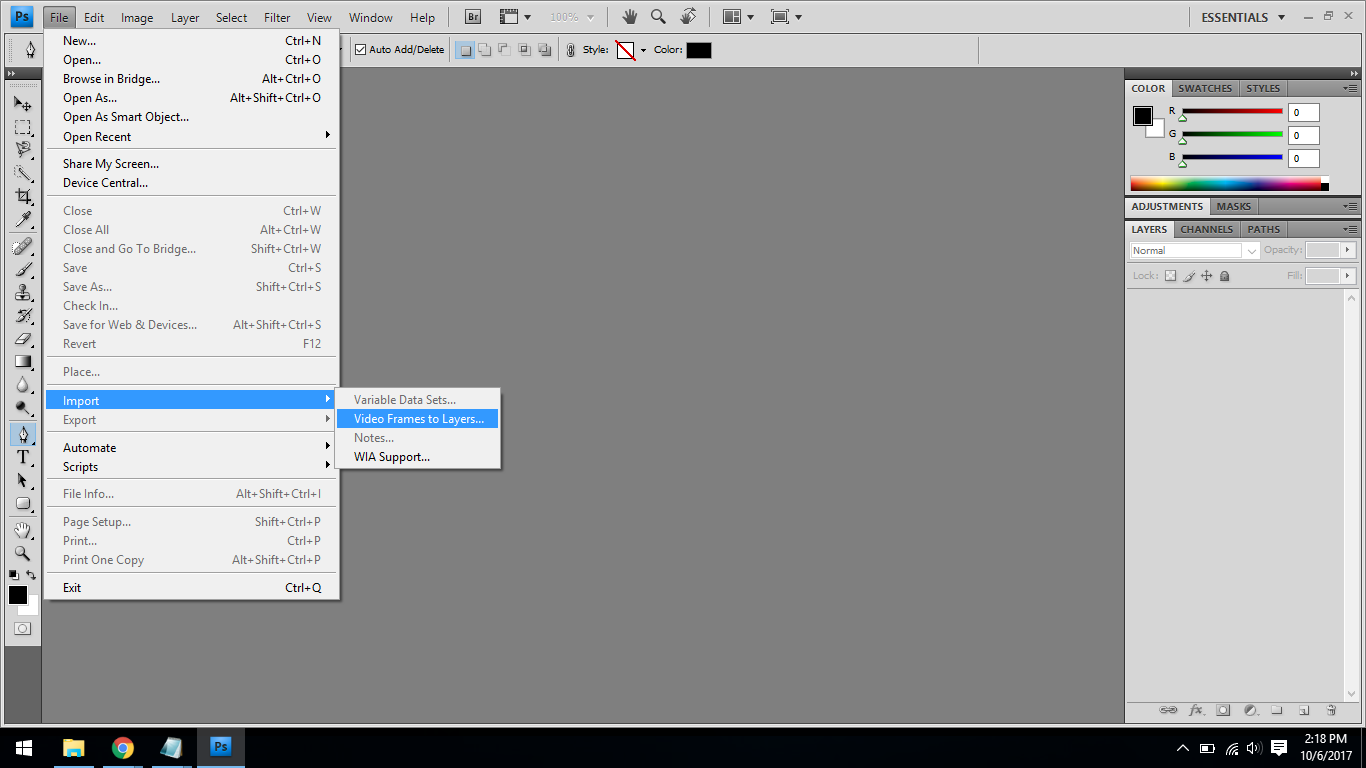Toggle the Auto Add/Delete checkbox
This screenshot has height=768, width=1366.
(x=361, y=50)
